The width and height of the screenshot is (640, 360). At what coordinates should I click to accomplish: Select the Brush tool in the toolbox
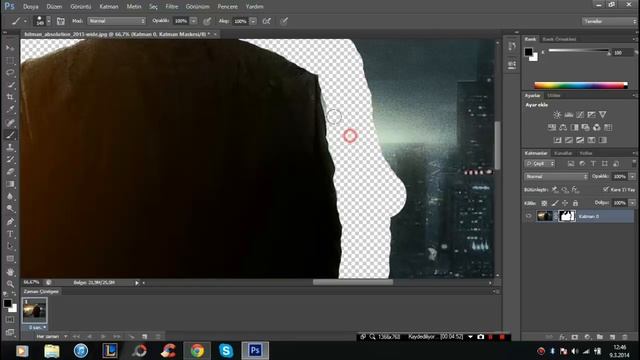(10, 134)
